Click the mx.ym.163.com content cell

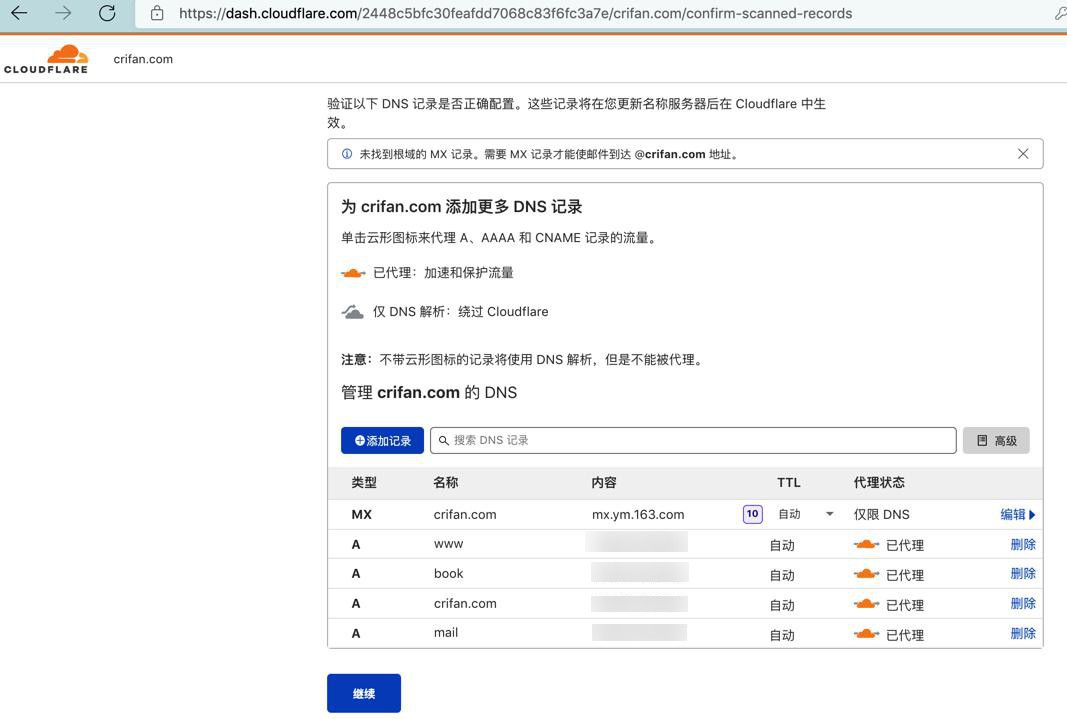(x=638, y=515)
